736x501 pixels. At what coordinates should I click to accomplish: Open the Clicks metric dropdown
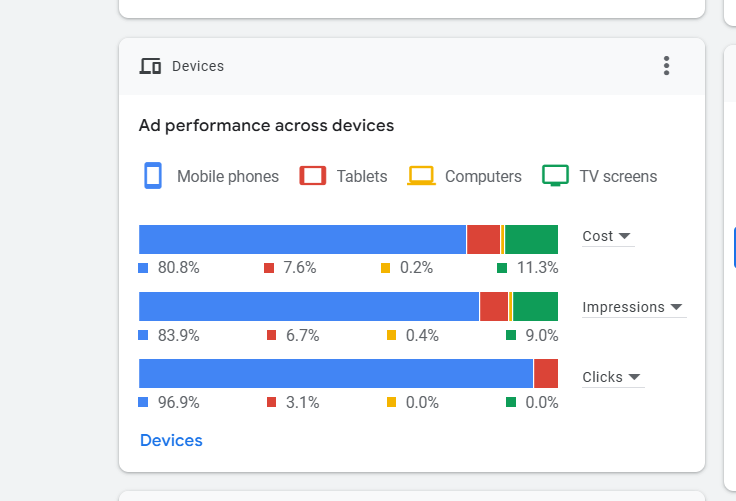pyautogui.click(x=612, y=377)
